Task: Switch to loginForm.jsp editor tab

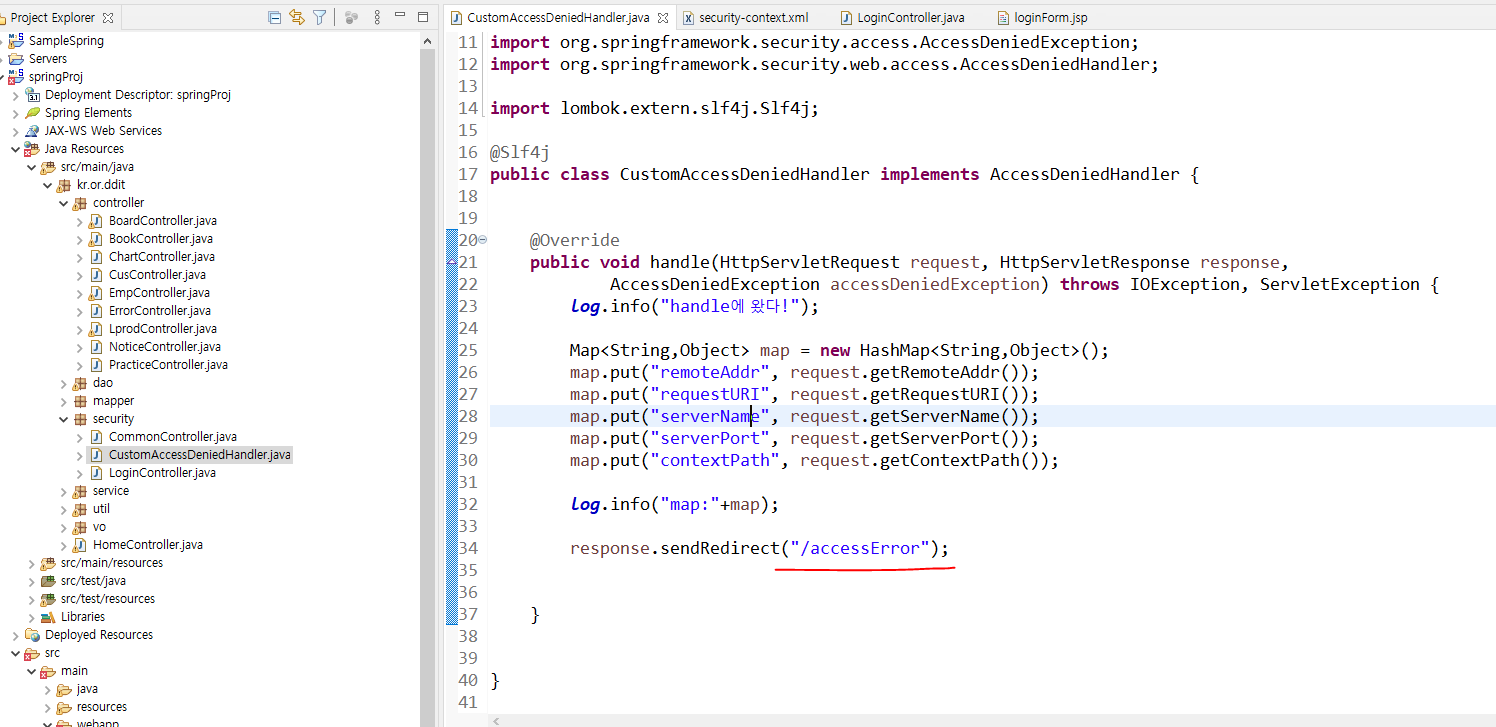Action: coord(1042,18)
